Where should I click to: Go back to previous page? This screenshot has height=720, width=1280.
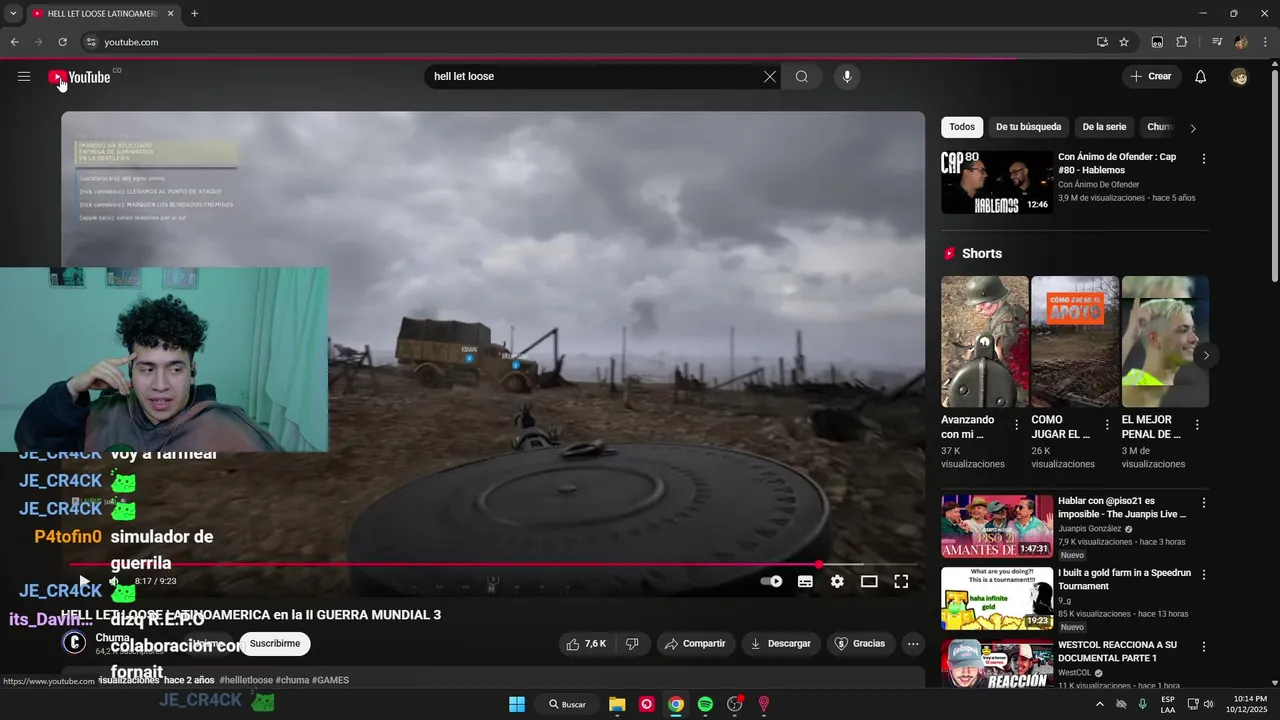[x=15, y=42]
